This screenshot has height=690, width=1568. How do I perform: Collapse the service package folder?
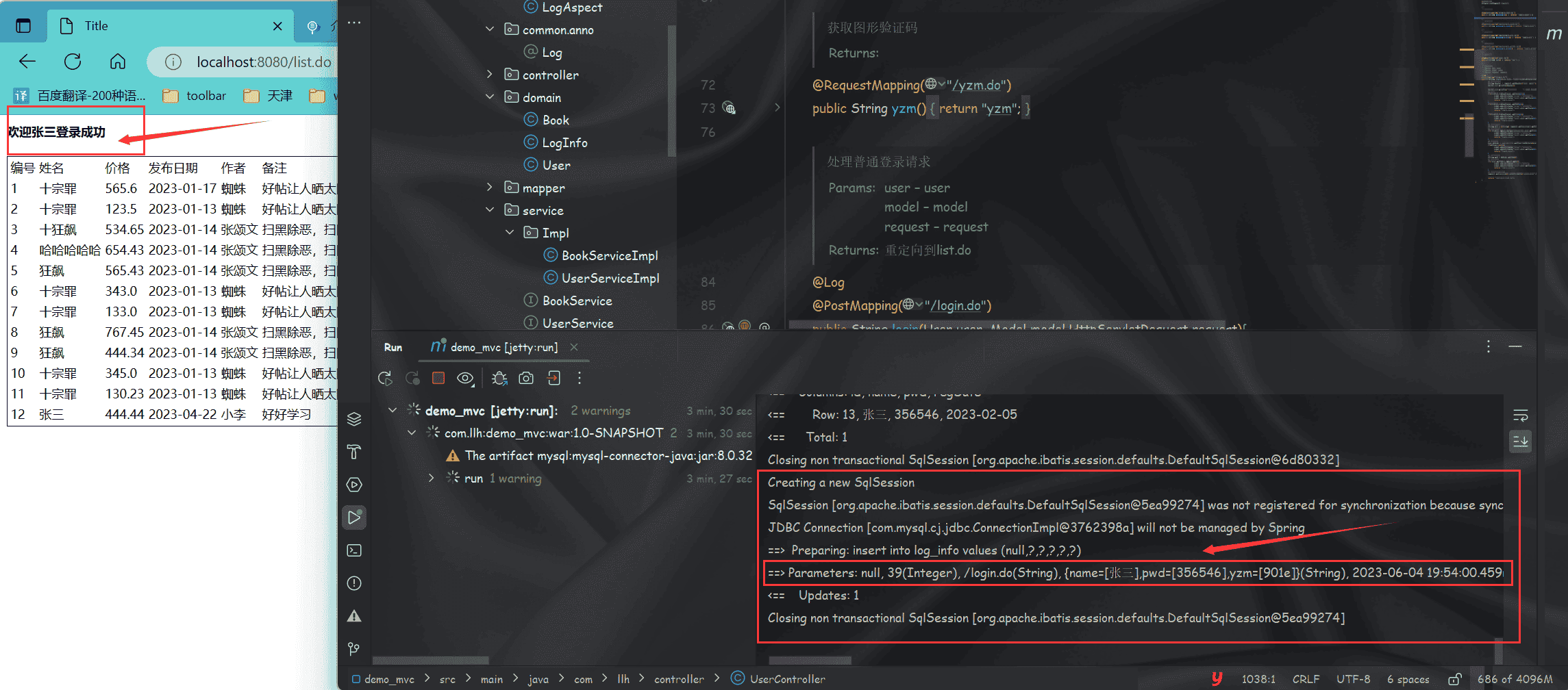click(489, 210)
